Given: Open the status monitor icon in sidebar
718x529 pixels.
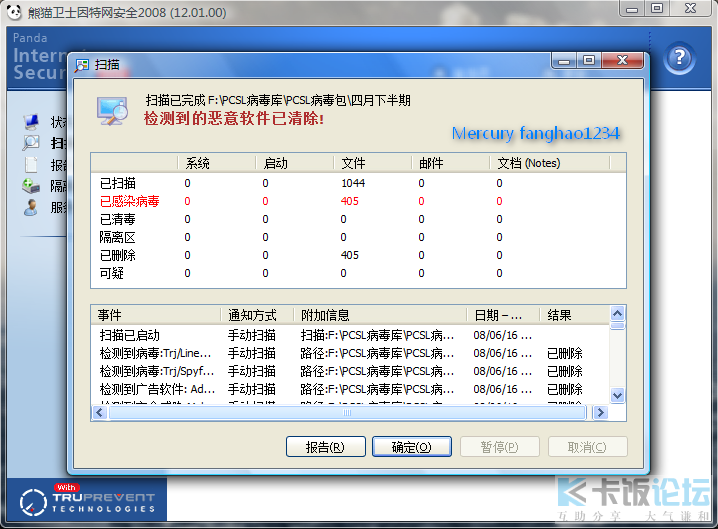Looking at the screenshot, I should coord(32,122).
